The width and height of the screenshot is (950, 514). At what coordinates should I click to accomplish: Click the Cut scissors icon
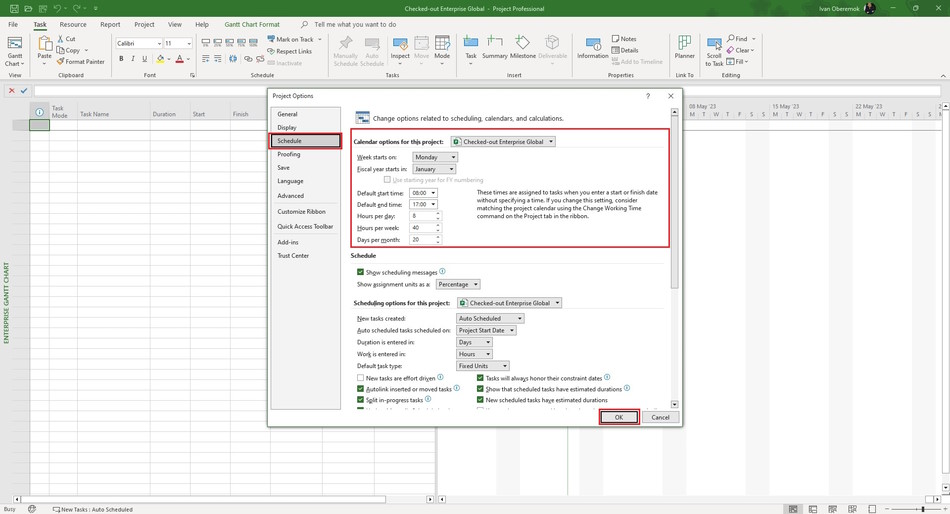pyautogui.click(x=61, y=39)
